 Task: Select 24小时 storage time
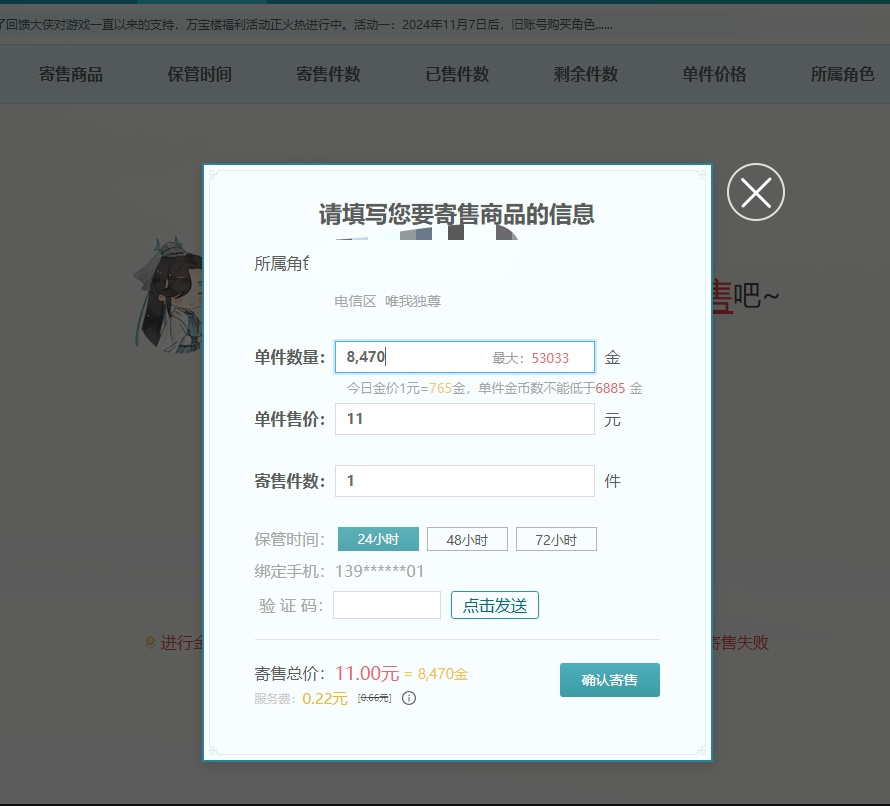[378, 539]
